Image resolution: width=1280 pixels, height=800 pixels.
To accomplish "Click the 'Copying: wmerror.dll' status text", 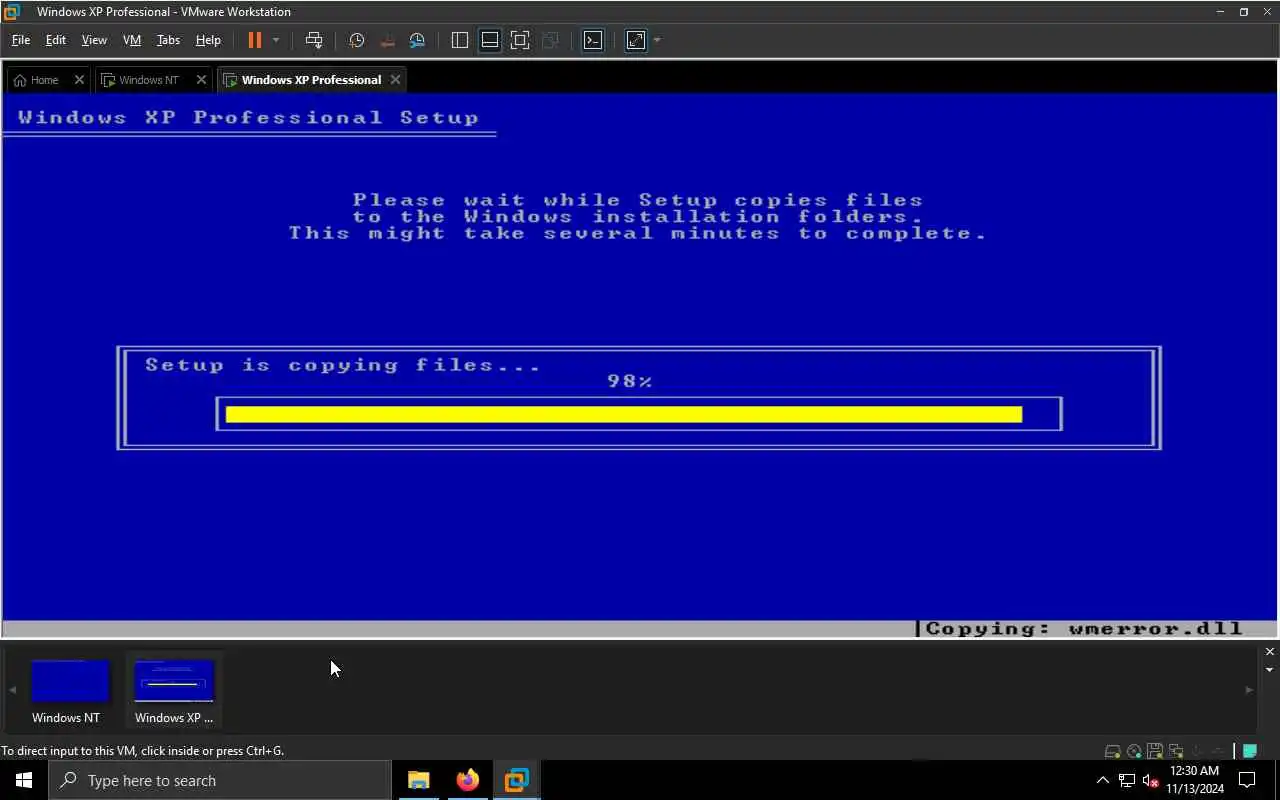I will (x=1084, y=629).
